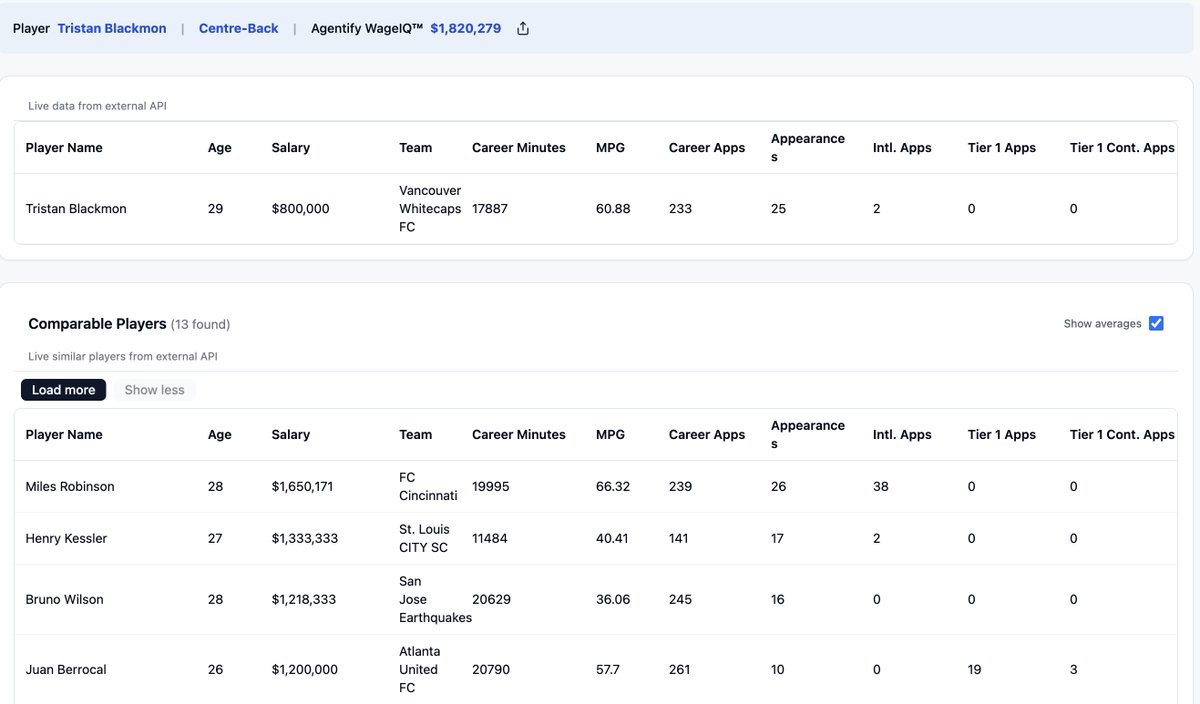Select Miles Robinson in comparable players
The height and width of the screenshot is (704, 1200).
coord(70,487)
